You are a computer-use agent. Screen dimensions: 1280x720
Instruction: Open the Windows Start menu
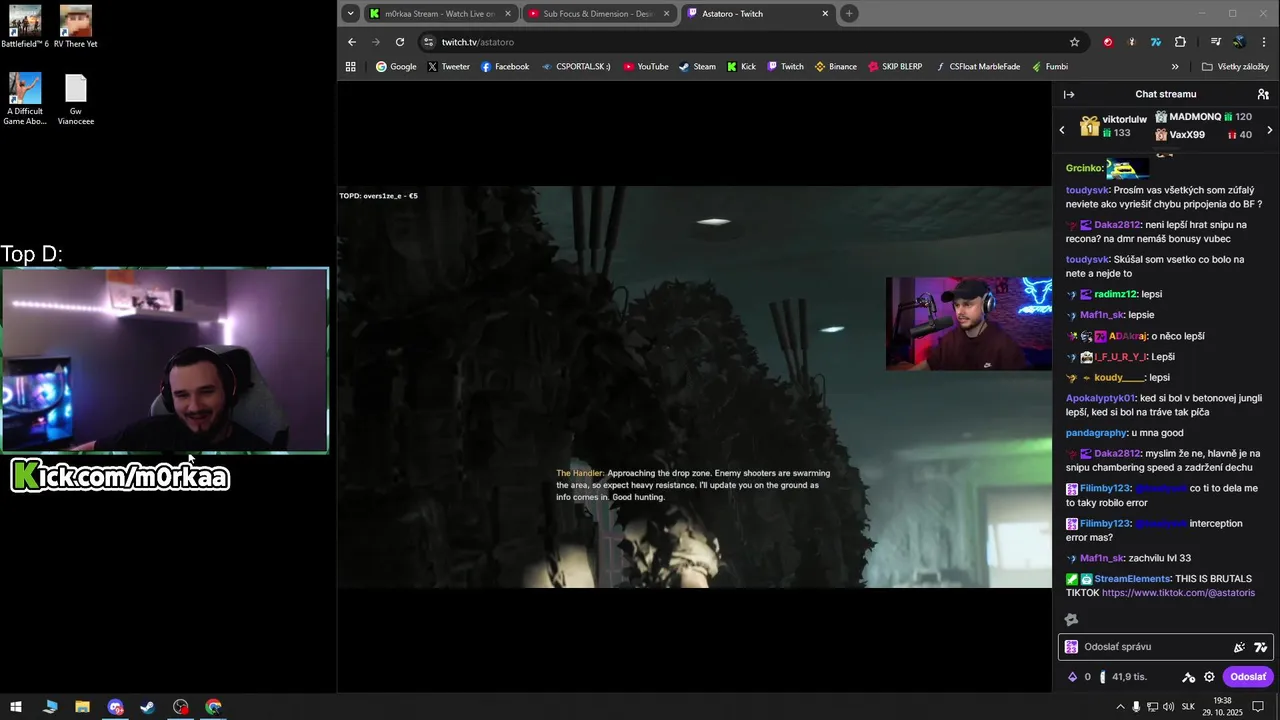(x=16, y=707)
